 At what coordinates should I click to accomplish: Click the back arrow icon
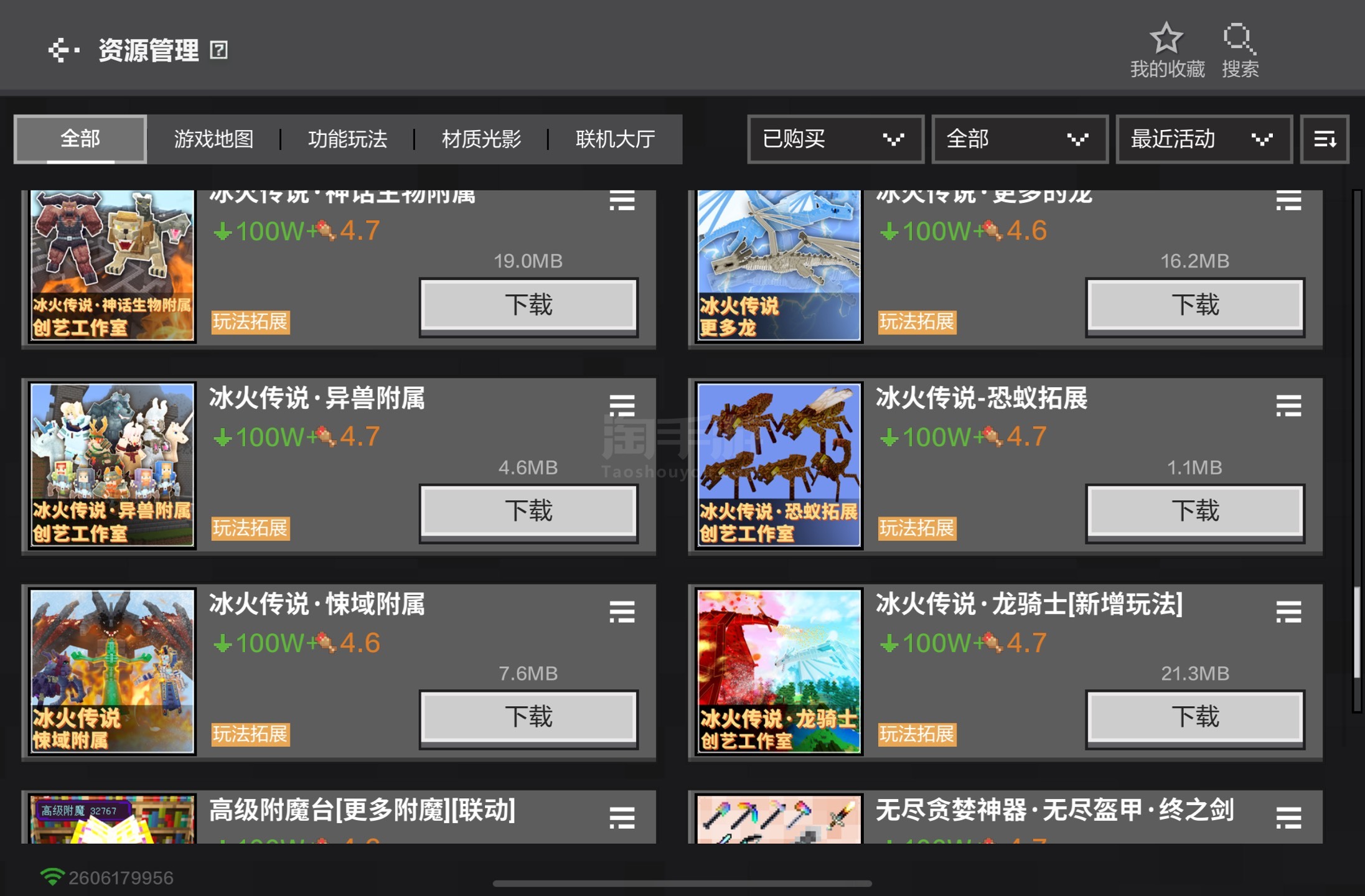click(63, 50)
